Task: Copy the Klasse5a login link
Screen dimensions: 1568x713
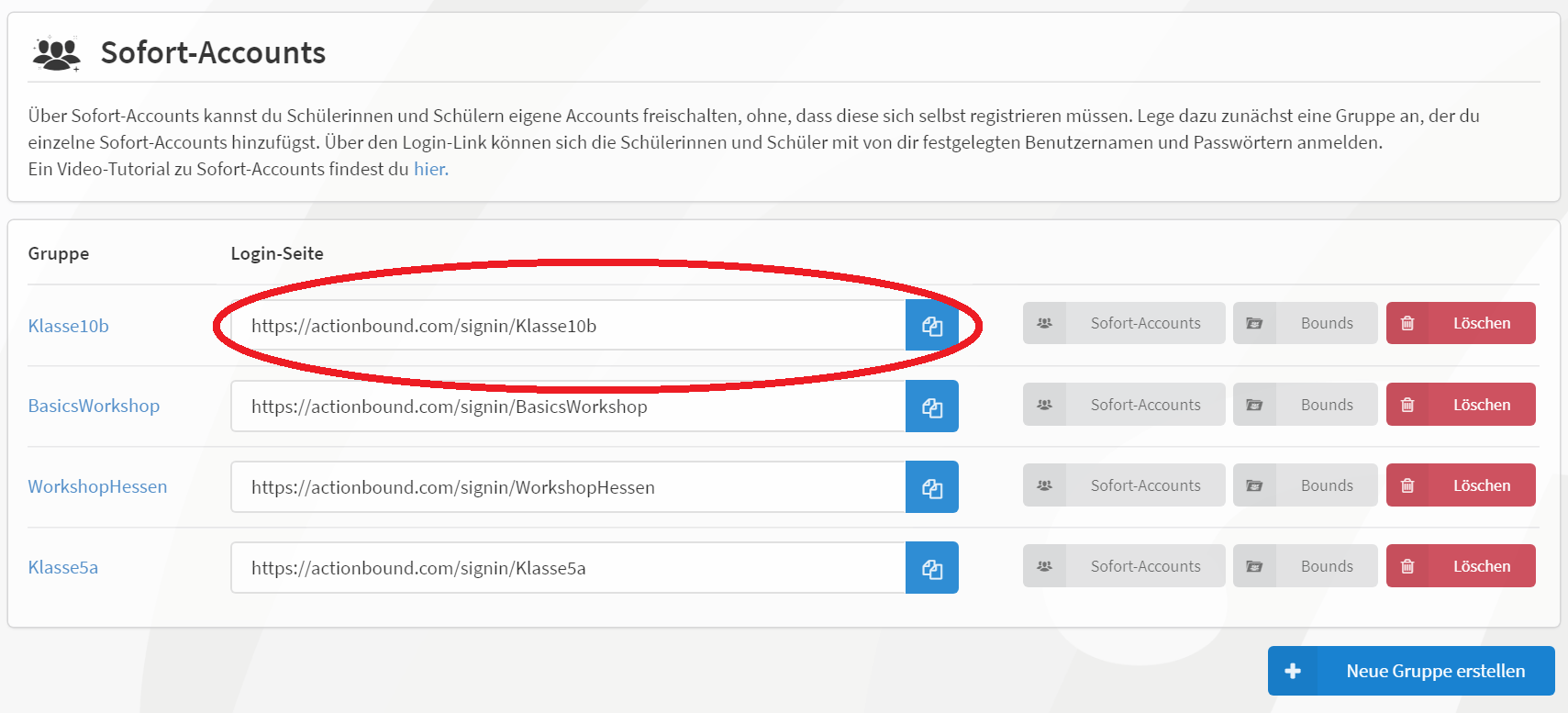Action: point(932,568)
